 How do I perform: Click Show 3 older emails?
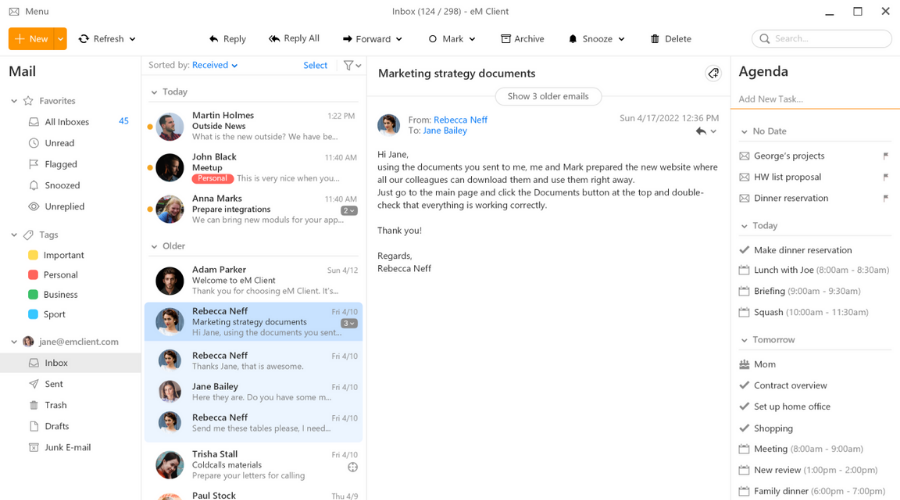tap(548, 96)
